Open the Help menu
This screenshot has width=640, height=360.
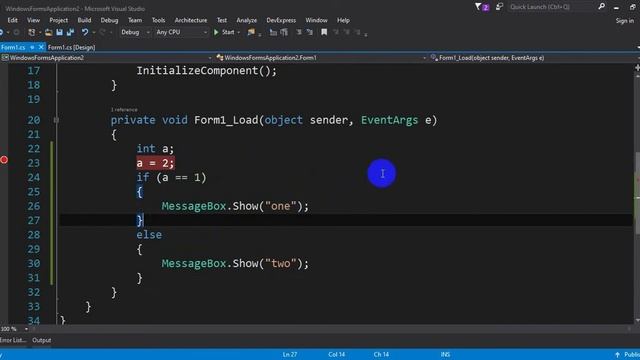pos(343,20)
